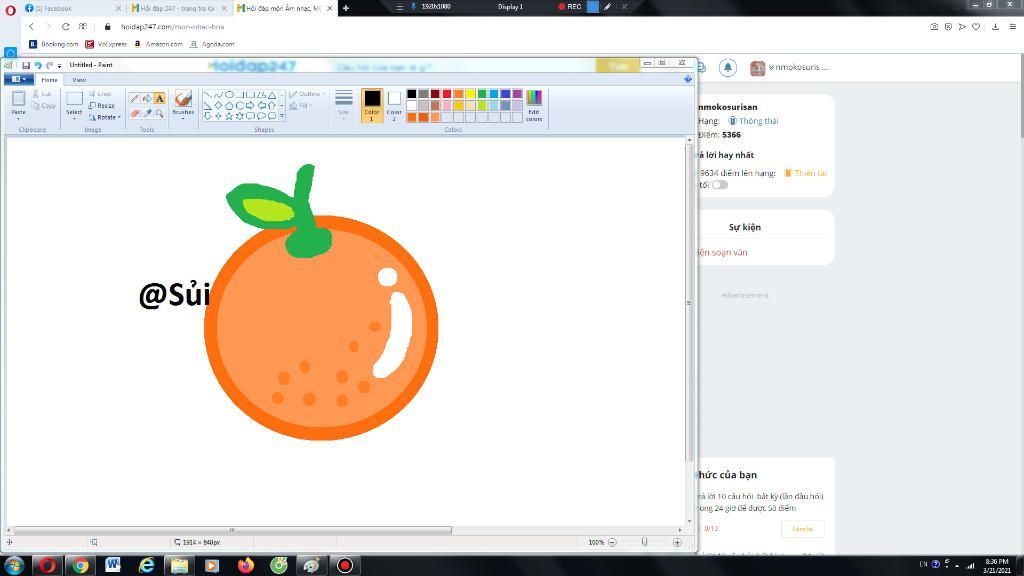Click the Redo arrow in Paint title bar

(x=50, y=65)
